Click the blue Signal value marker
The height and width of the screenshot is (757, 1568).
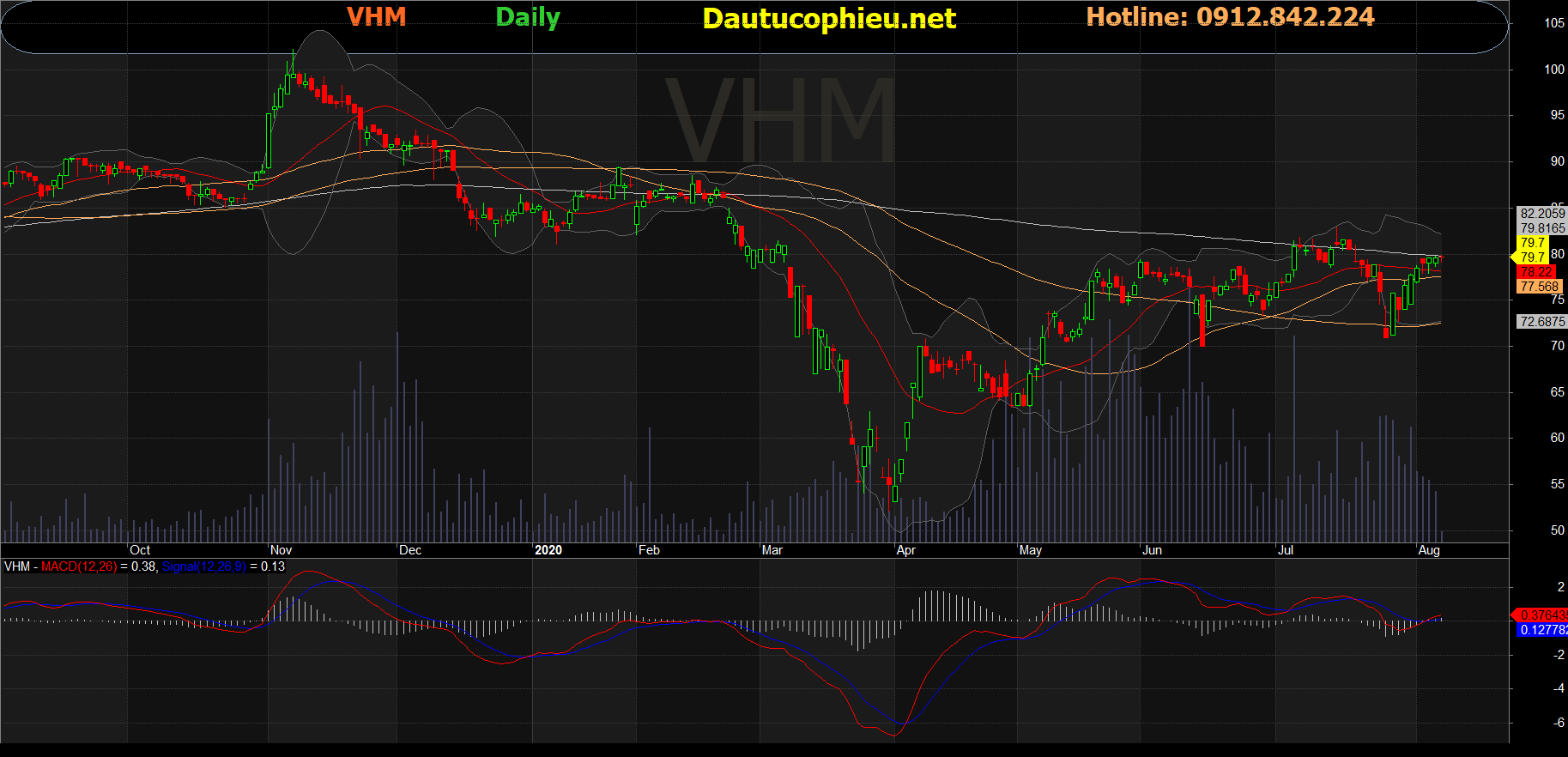coord(1542,630)
